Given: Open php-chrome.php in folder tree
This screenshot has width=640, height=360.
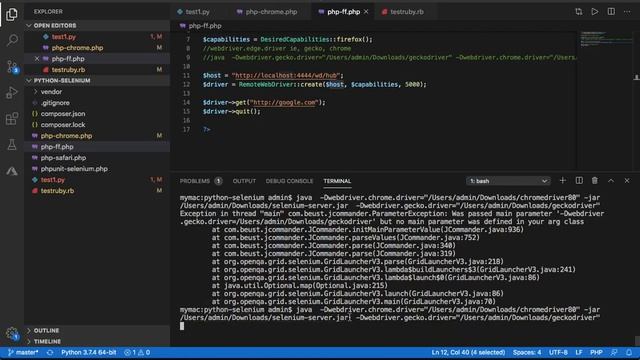Looking at the screenshot, I should pos(97,136).
